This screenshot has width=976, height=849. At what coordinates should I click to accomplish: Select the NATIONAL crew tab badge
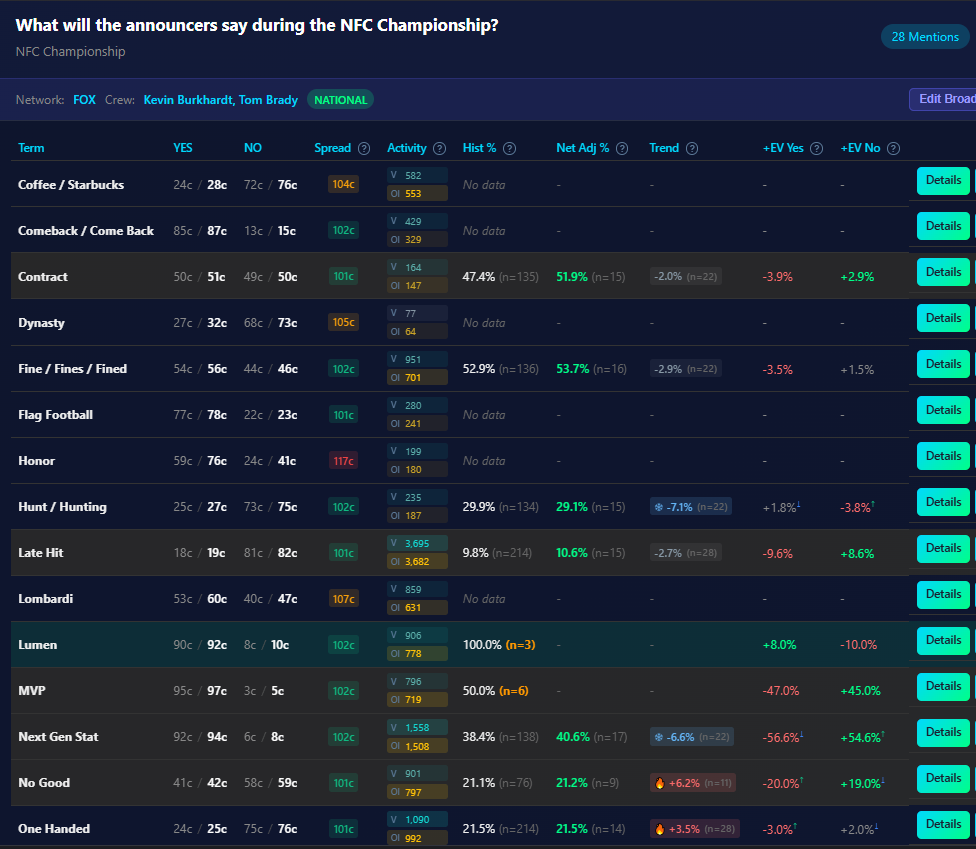pos(341,100)
